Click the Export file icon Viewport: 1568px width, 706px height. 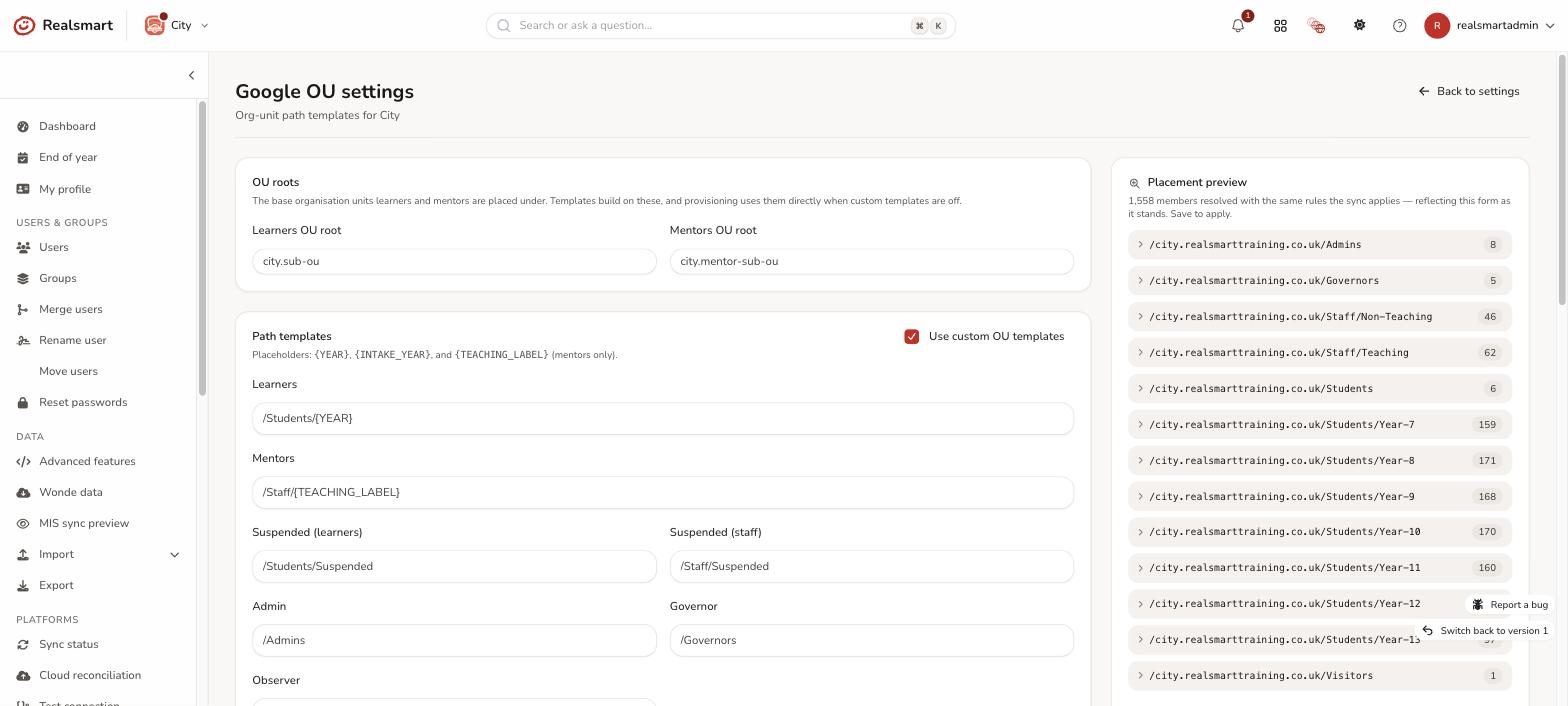coord(23,585)
